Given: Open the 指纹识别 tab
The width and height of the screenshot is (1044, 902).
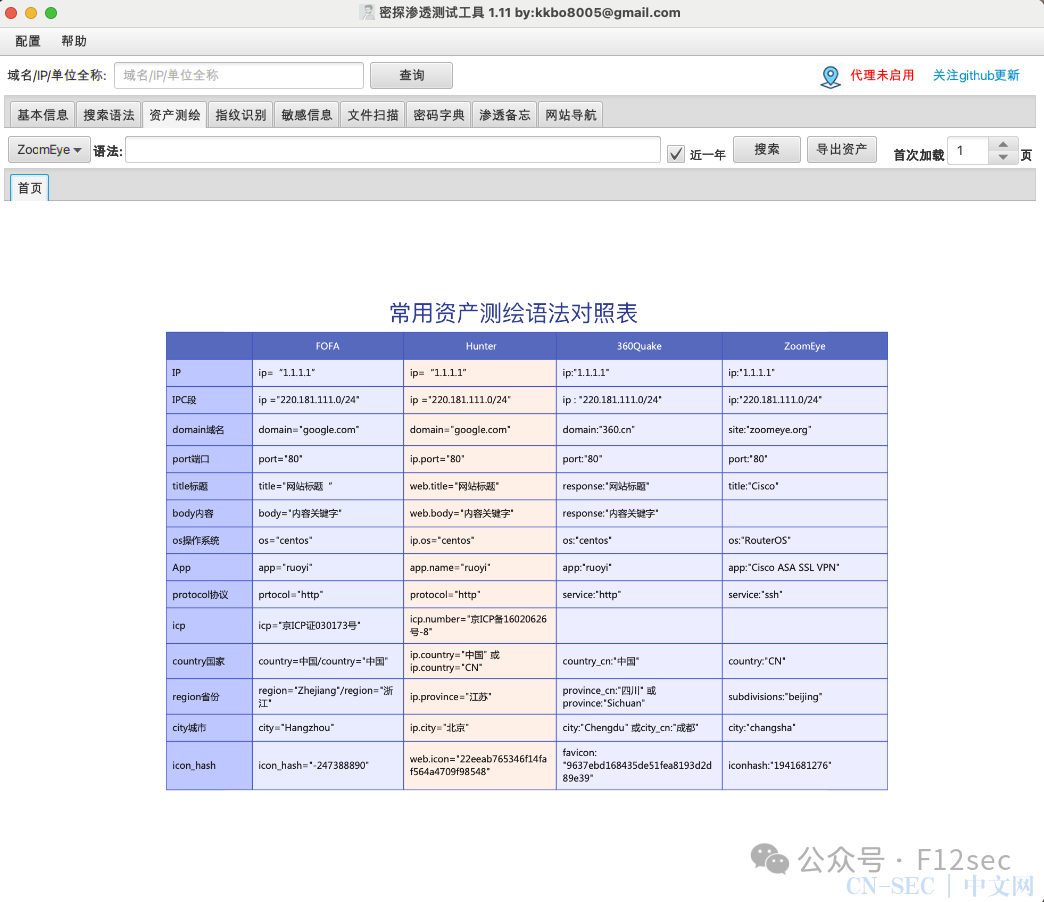Looking at the screenshot, I should (240, 115).
